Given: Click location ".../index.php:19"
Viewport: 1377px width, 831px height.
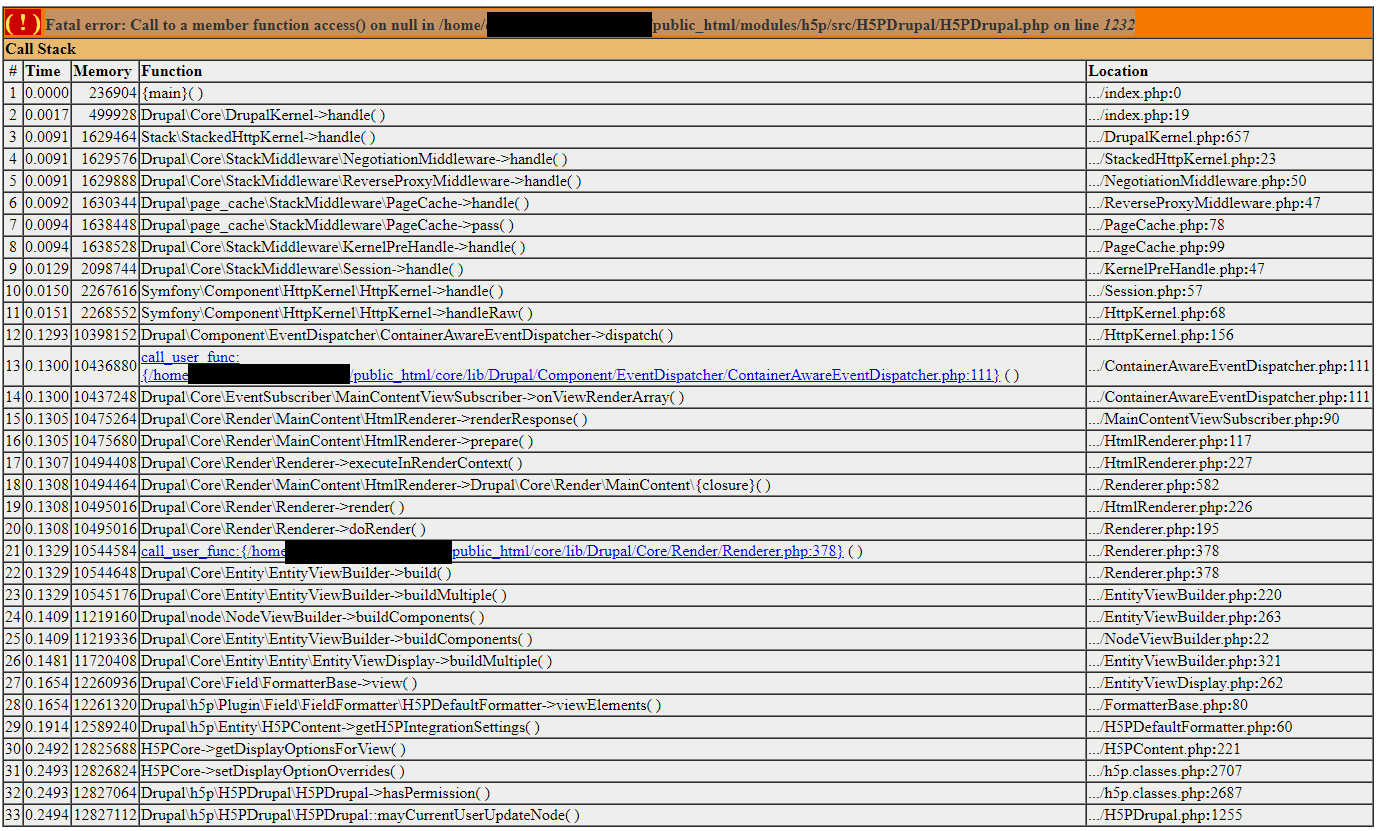Looking at the screenshot, I should point(1139,115).
